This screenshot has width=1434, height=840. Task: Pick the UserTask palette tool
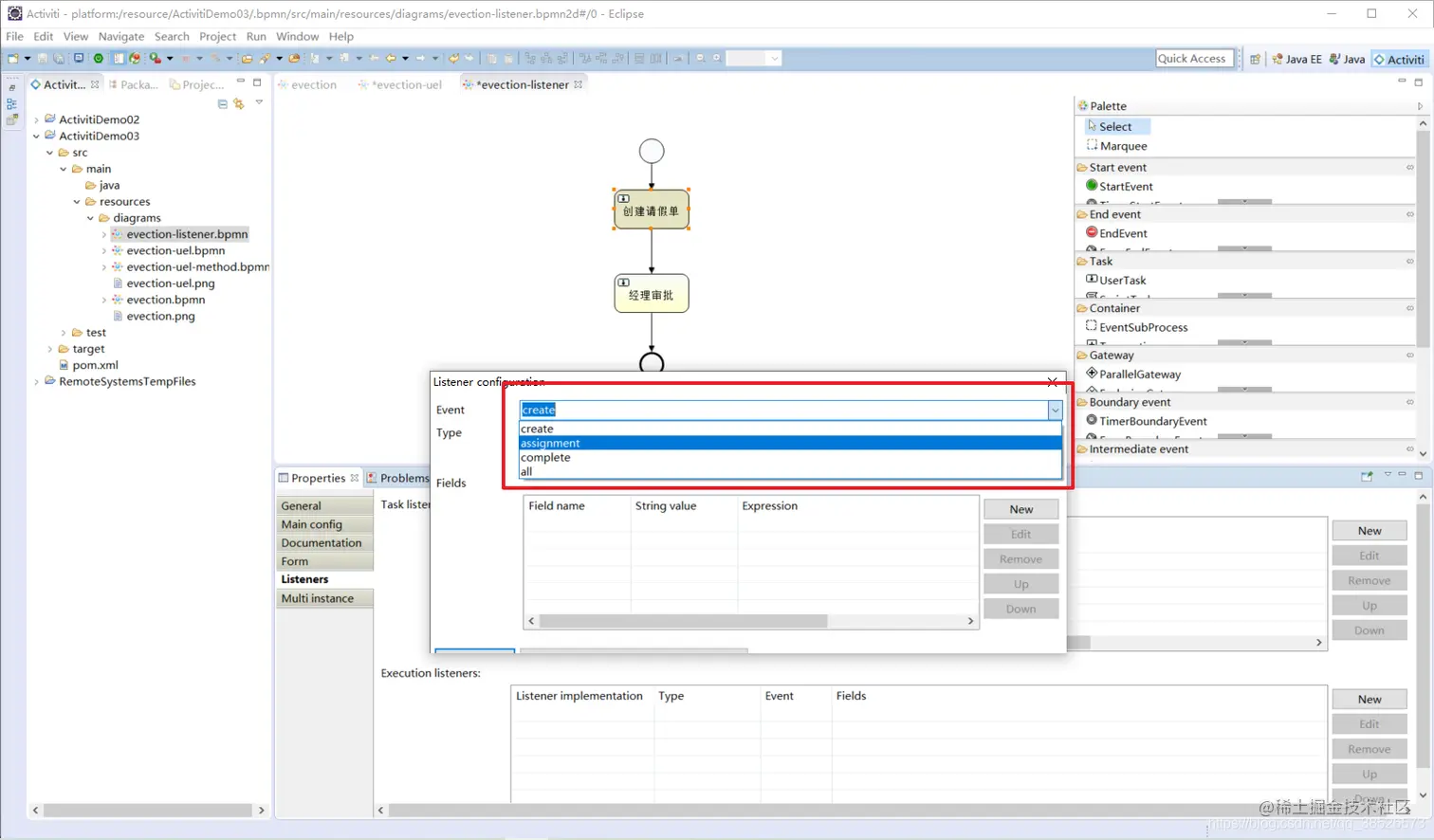point(1116,280)
